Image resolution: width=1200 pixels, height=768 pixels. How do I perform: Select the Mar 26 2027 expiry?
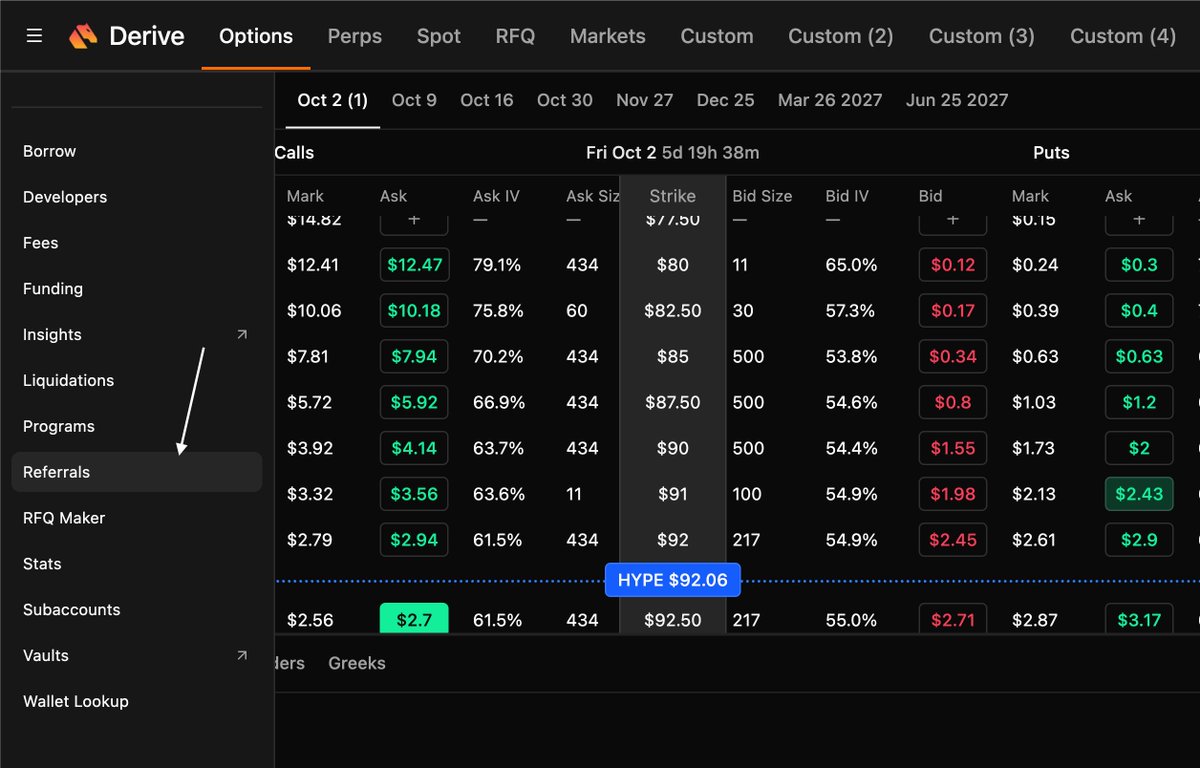pyautogui.click(x=830, y=100)
